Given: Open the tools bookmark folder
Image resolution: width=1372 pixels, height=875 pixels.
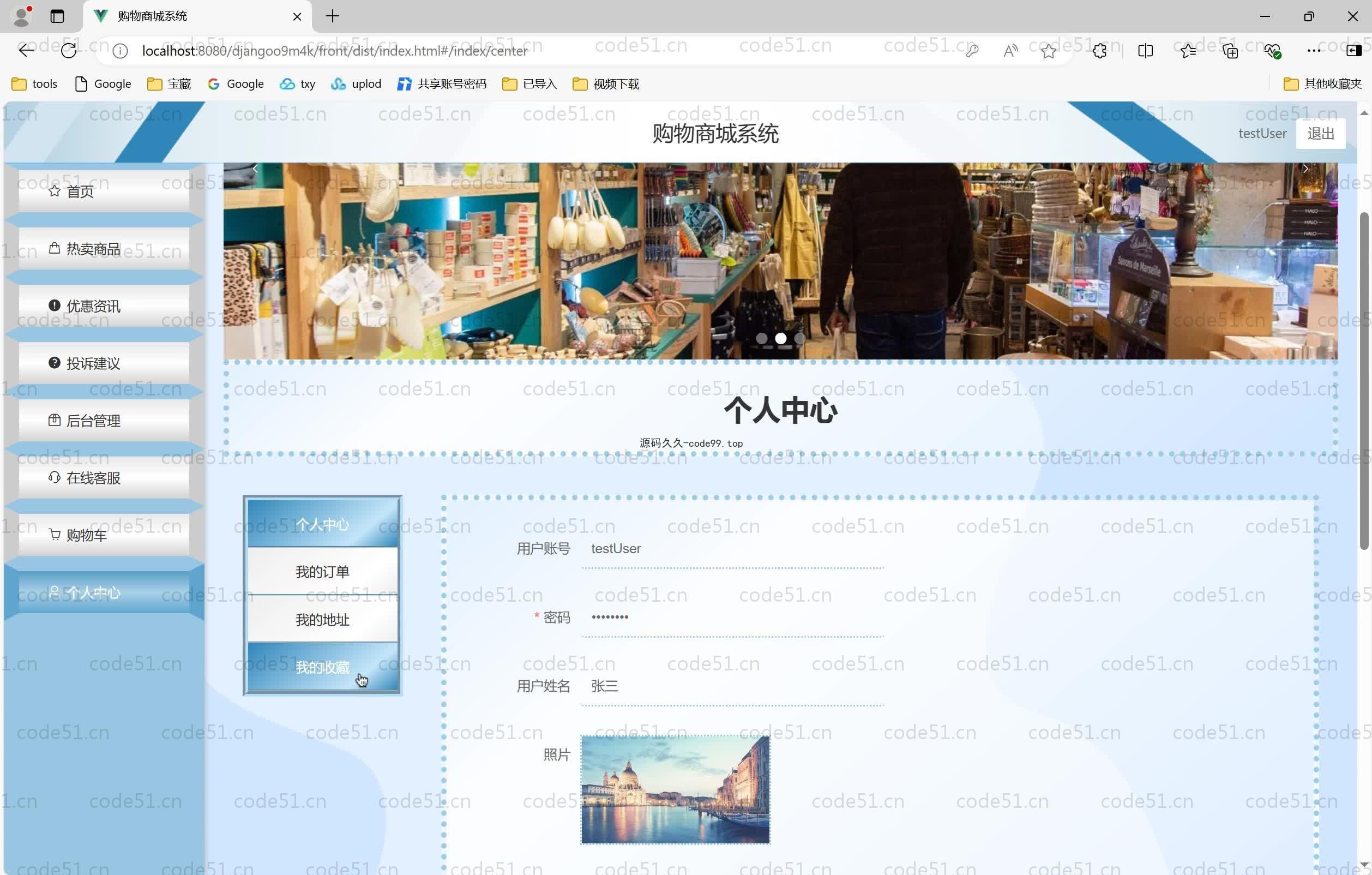Looking at the screenshot, I should (x=35, y=84).
